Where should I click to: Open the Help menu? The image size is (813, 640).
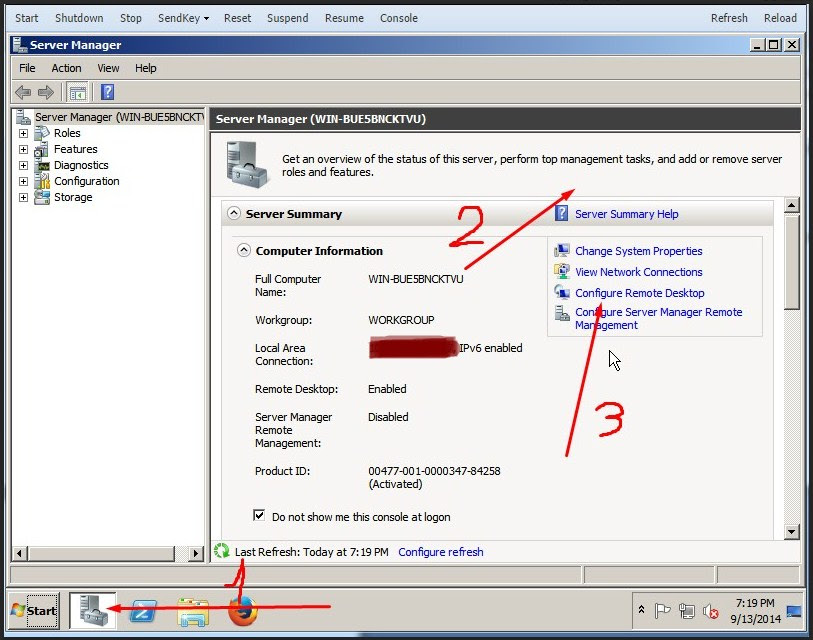pos(146,68)
